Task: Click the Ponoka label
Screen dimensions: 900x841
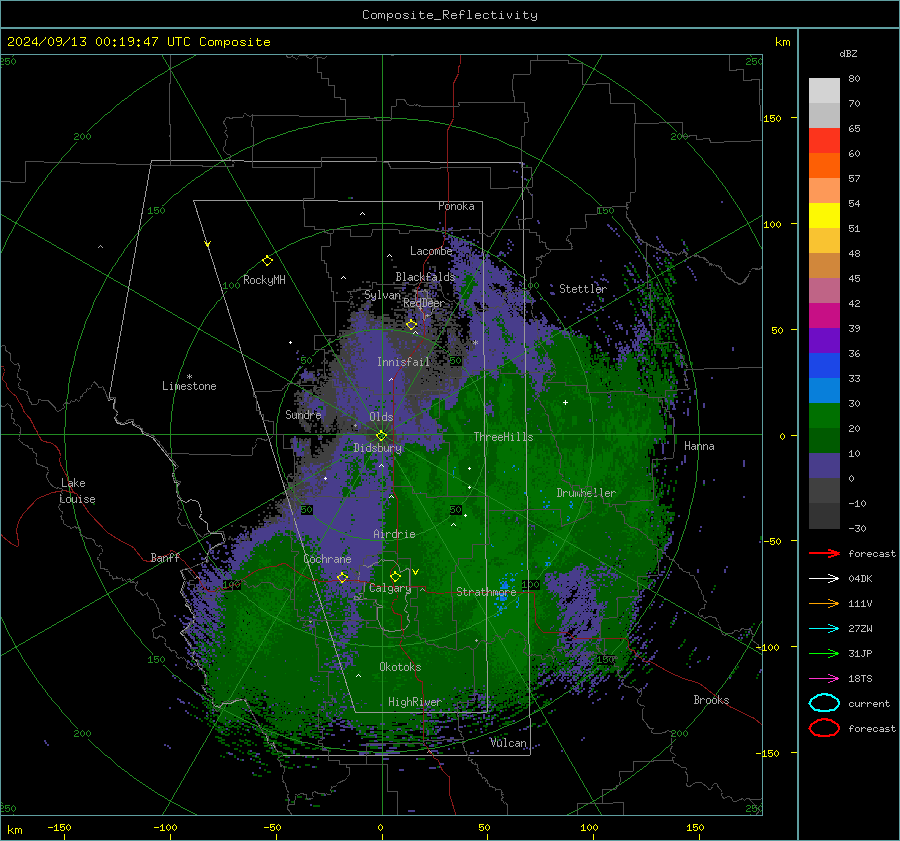Action: click(456, 206)
